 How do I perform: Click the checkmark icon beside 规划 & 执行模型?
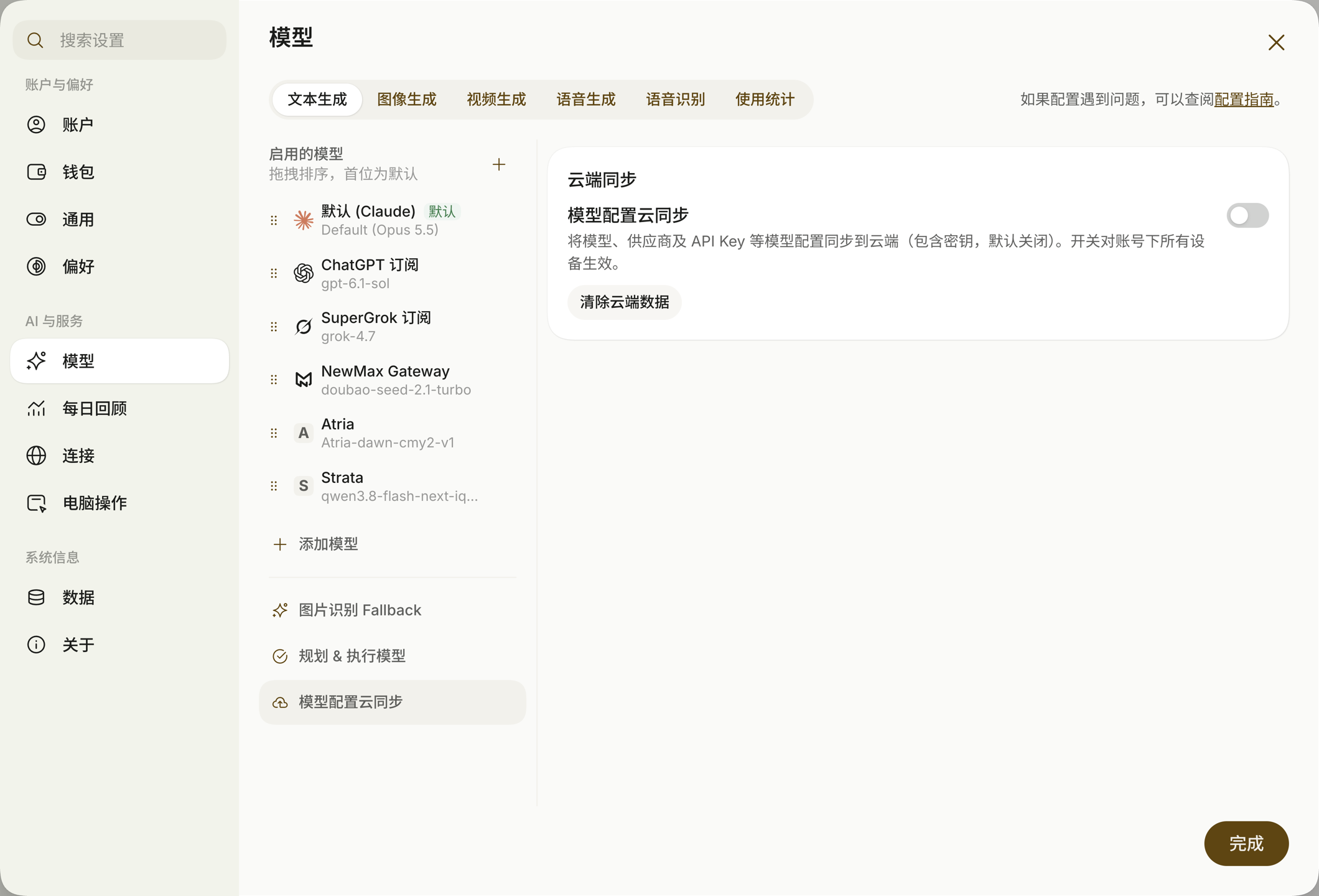280,656
